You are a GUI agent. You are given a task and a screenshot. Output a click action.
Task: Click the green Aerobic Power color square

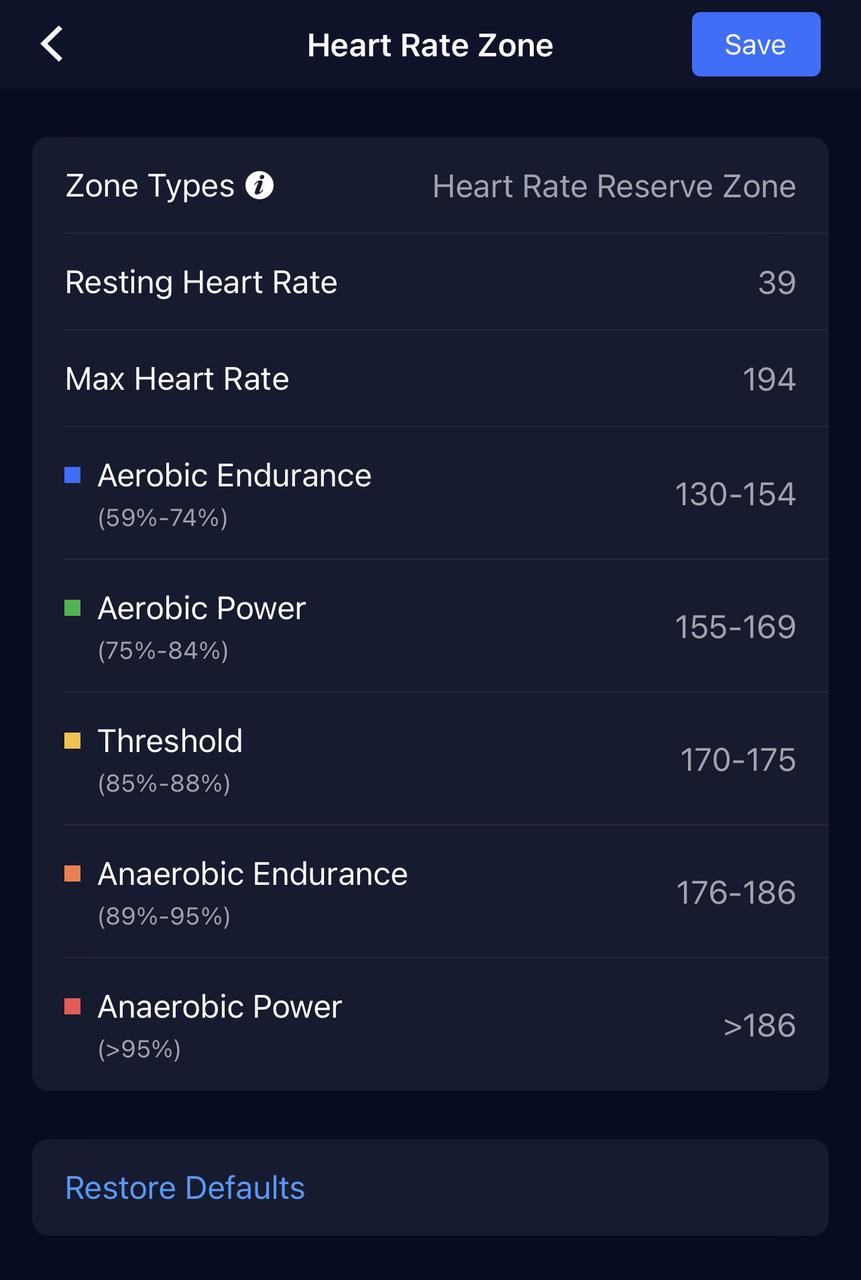(x=72, y=608)
